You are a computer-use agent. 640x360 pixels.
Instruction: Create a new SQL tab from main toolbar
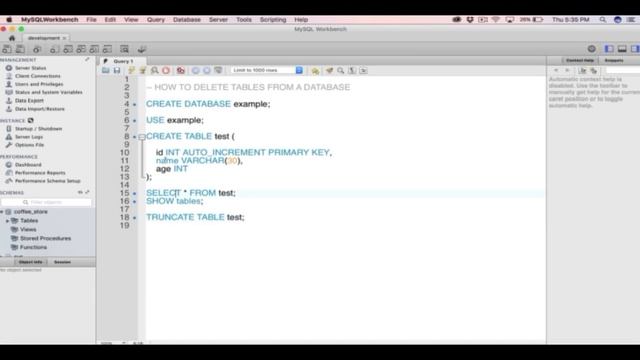[x=7, y=49]
